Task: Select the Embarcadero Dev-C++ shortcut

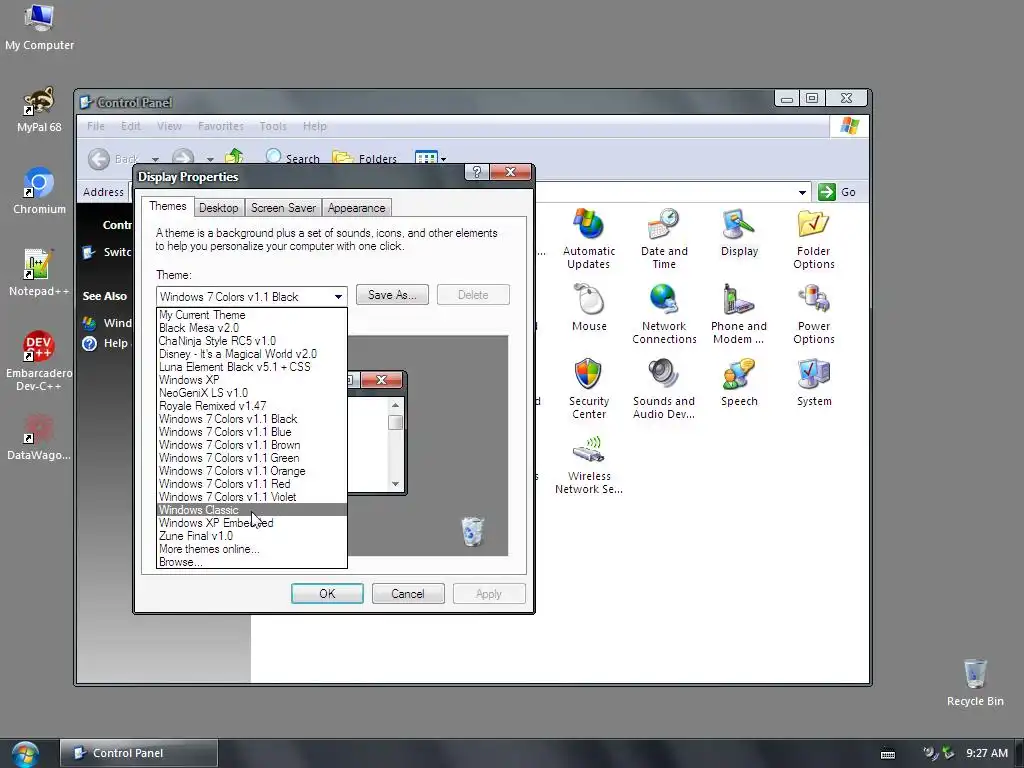Action: coord(39,361)
